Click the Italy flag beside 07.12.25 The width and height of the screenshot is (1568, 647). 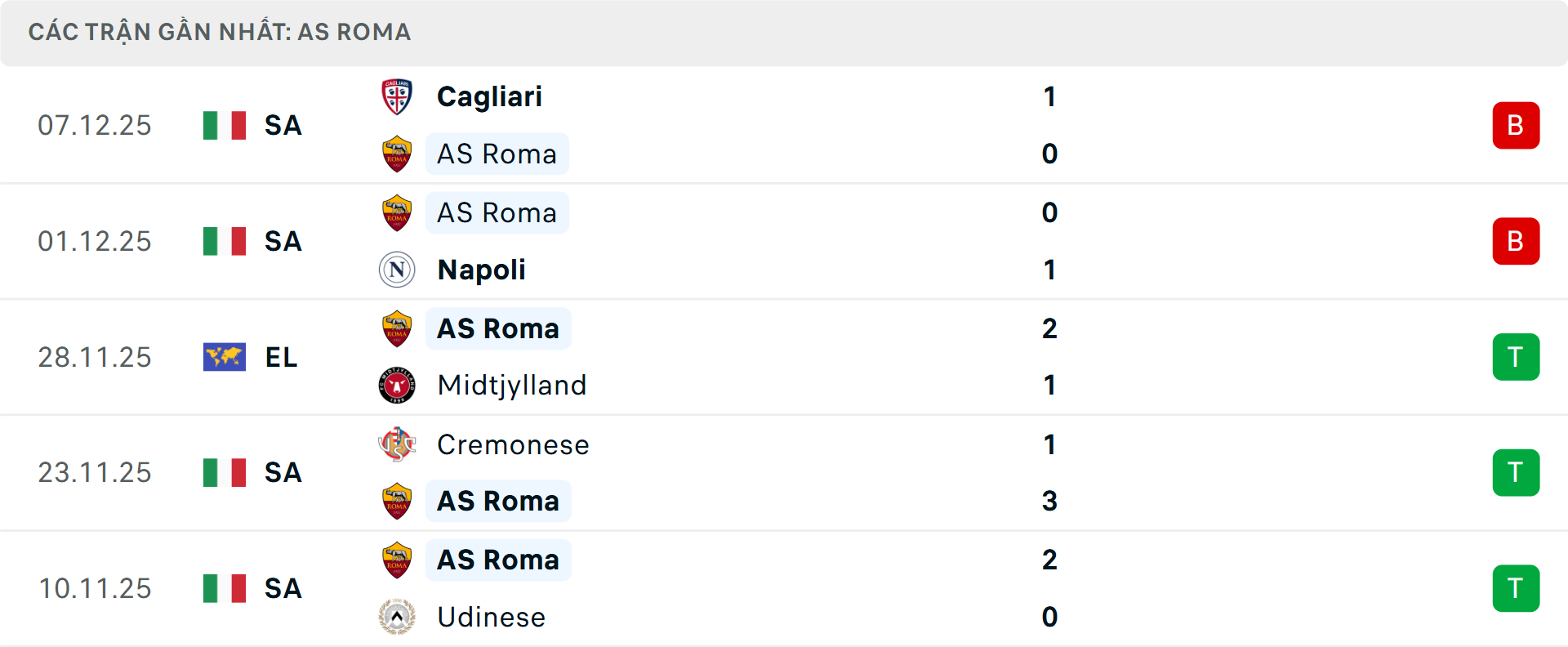(x=225, y=125)
